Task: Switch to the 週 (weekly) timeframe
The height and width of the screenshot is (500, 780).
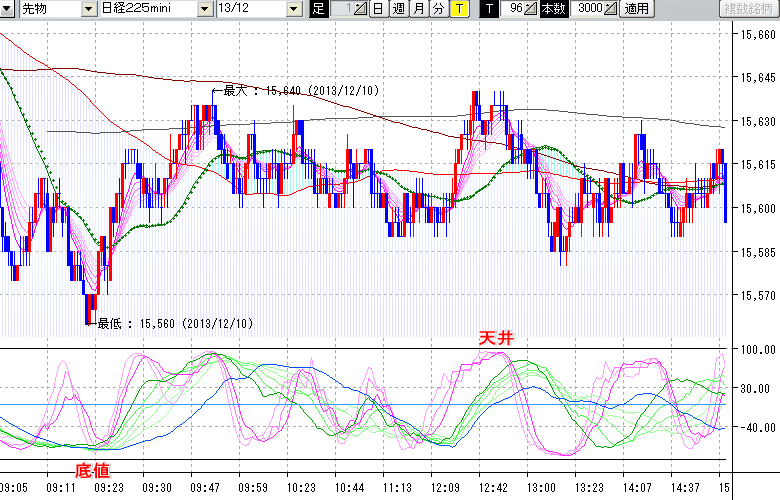Action: pyautogui.click(x=398, y=9)
